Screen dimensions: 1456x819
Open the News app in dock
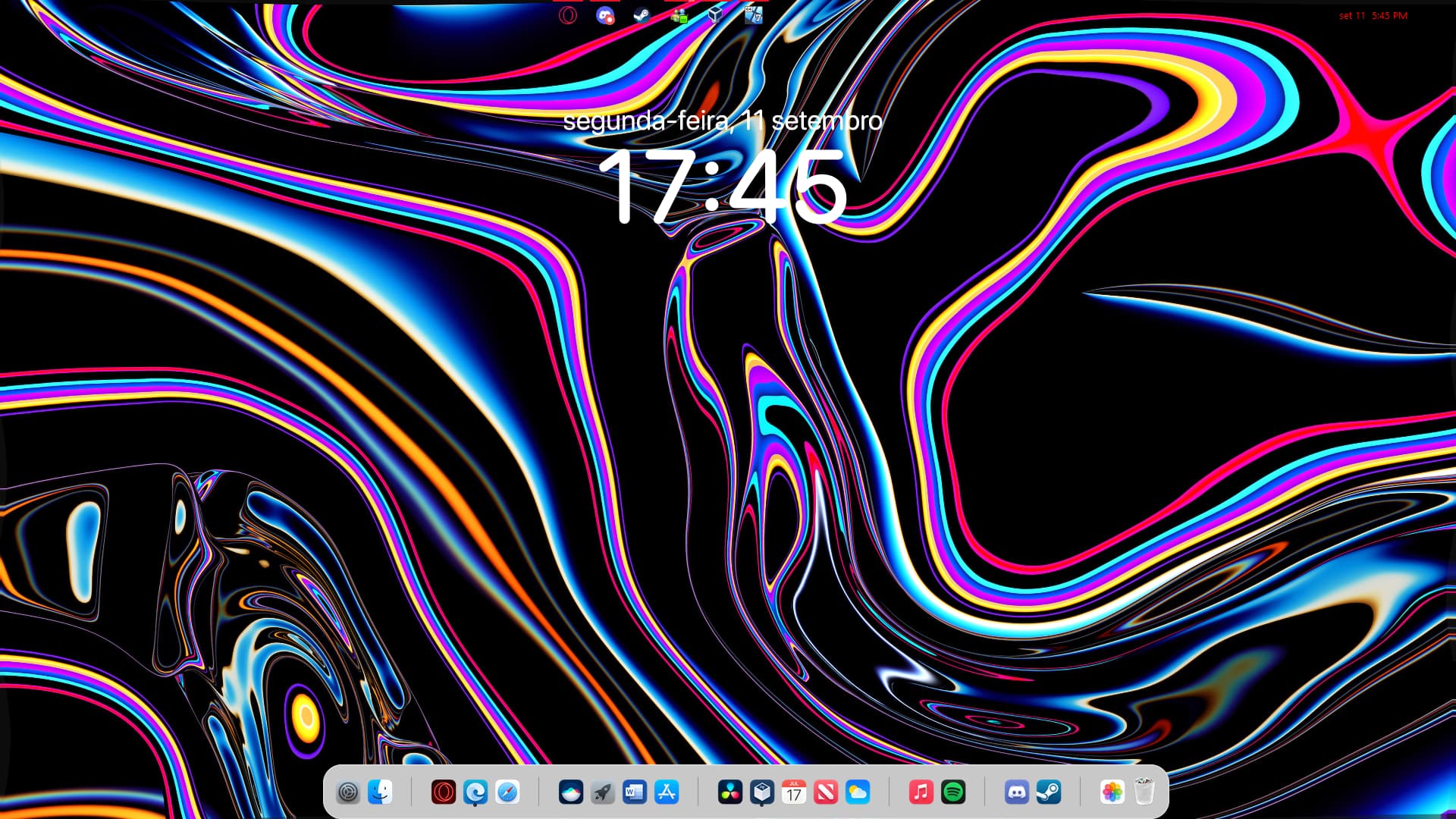pos(826,792)
